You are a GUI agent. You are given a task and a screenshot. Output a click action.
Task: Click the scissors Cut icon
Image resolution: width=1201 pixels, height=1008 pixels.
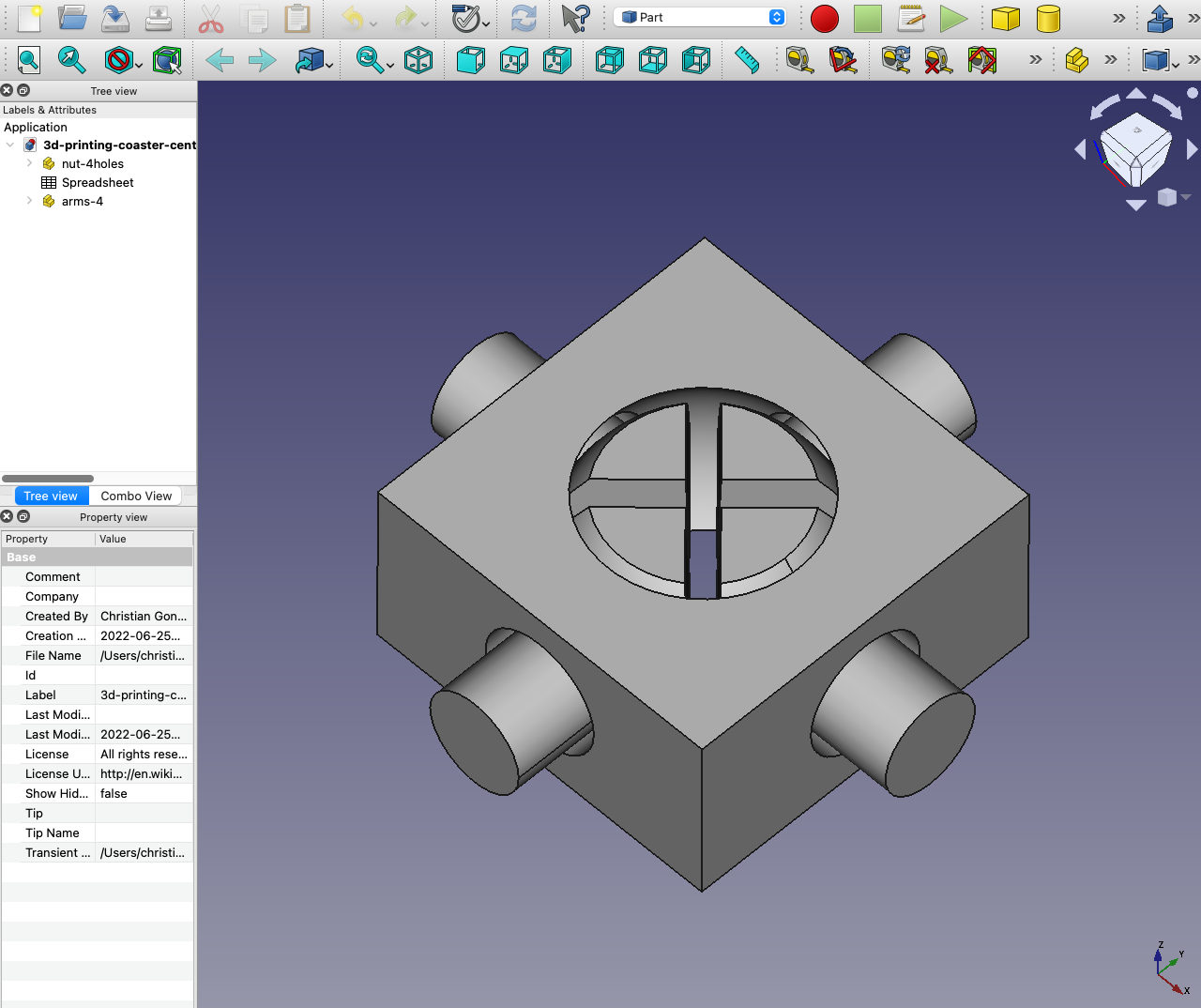pyautogui.click(x=211, y=18)
